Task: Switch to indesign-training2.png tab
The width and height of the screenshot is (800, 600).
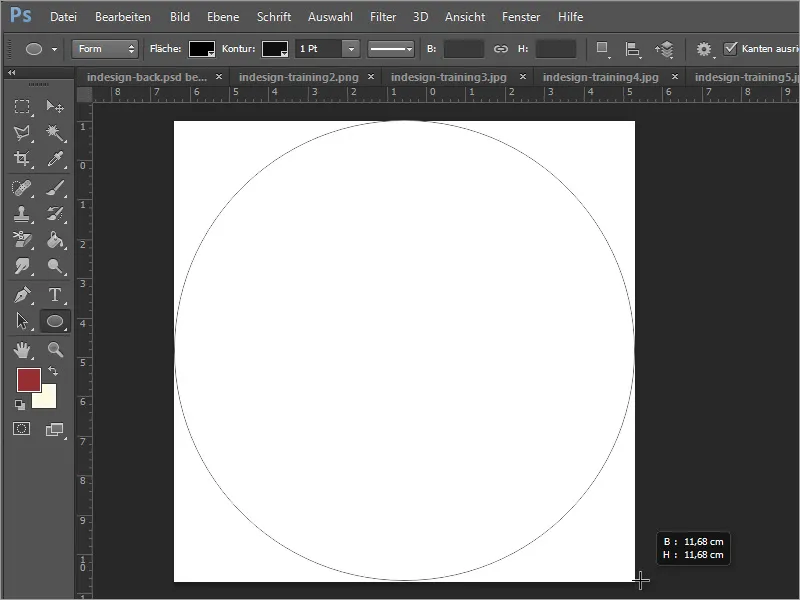Action: [x=298, y=77]
